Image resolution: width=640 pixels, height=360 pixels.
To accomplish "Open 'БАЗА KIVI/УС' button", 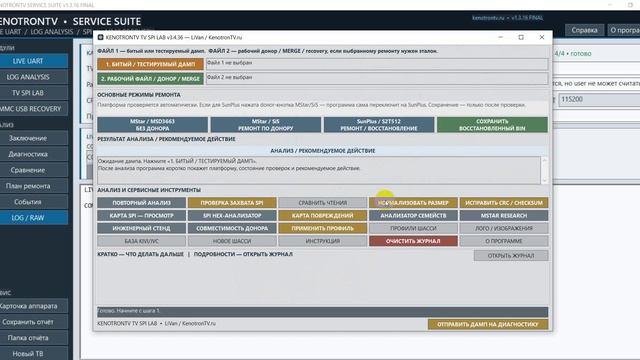I will 141,241.
